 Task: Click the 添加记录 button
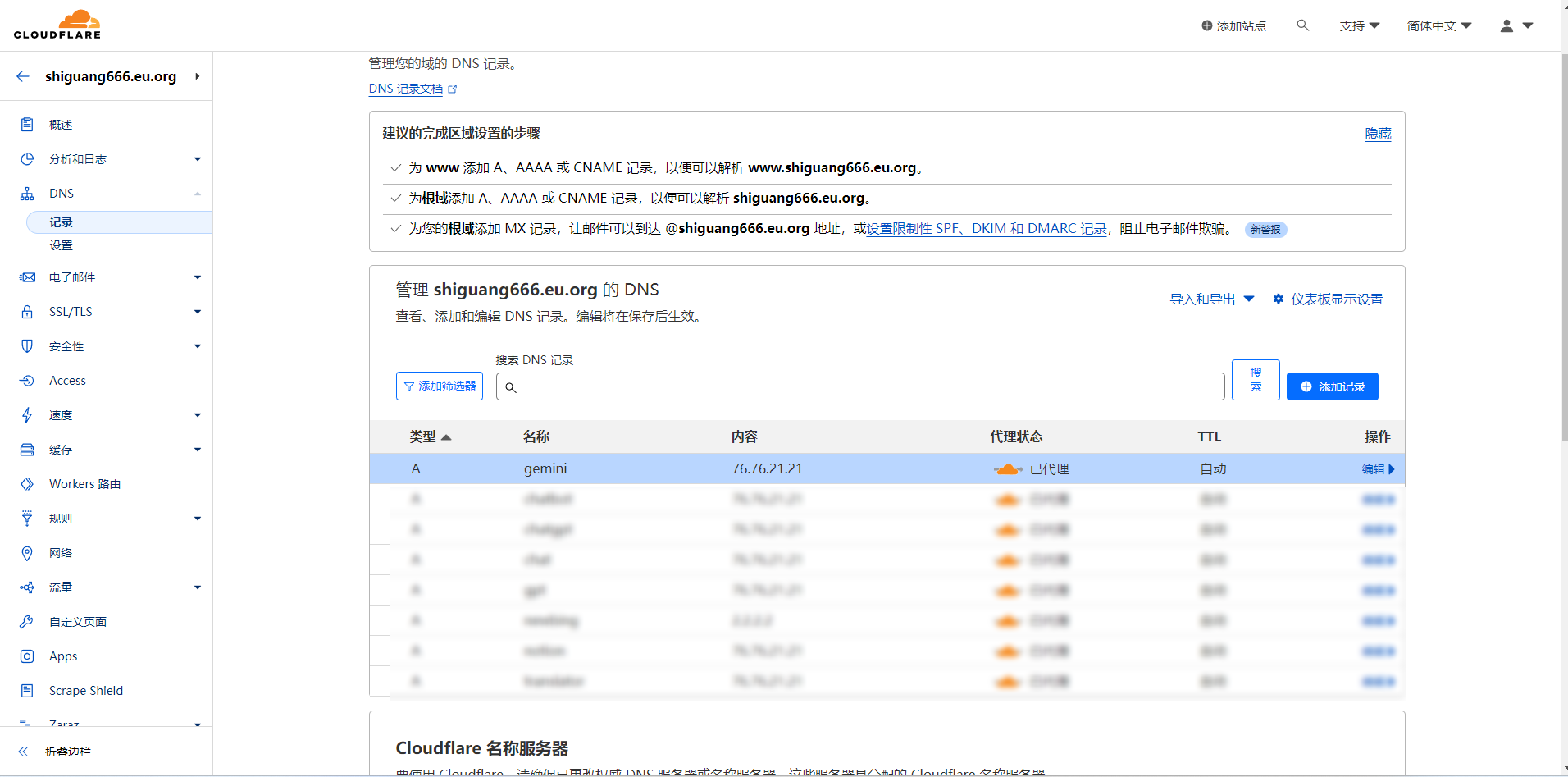point(1332,386)
